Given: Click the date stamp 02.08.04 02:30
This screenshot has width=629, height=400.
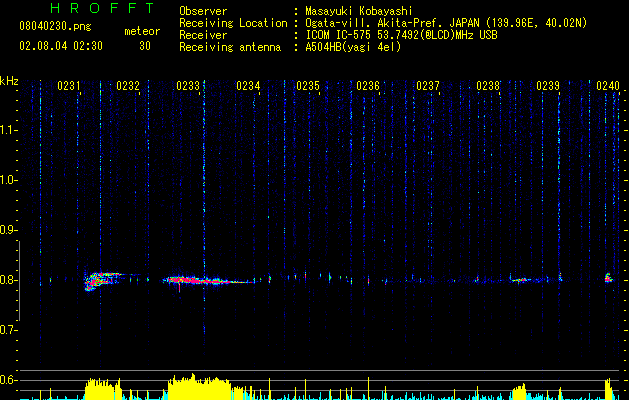Looking at the screenshot, I should (x=61, y=46).
